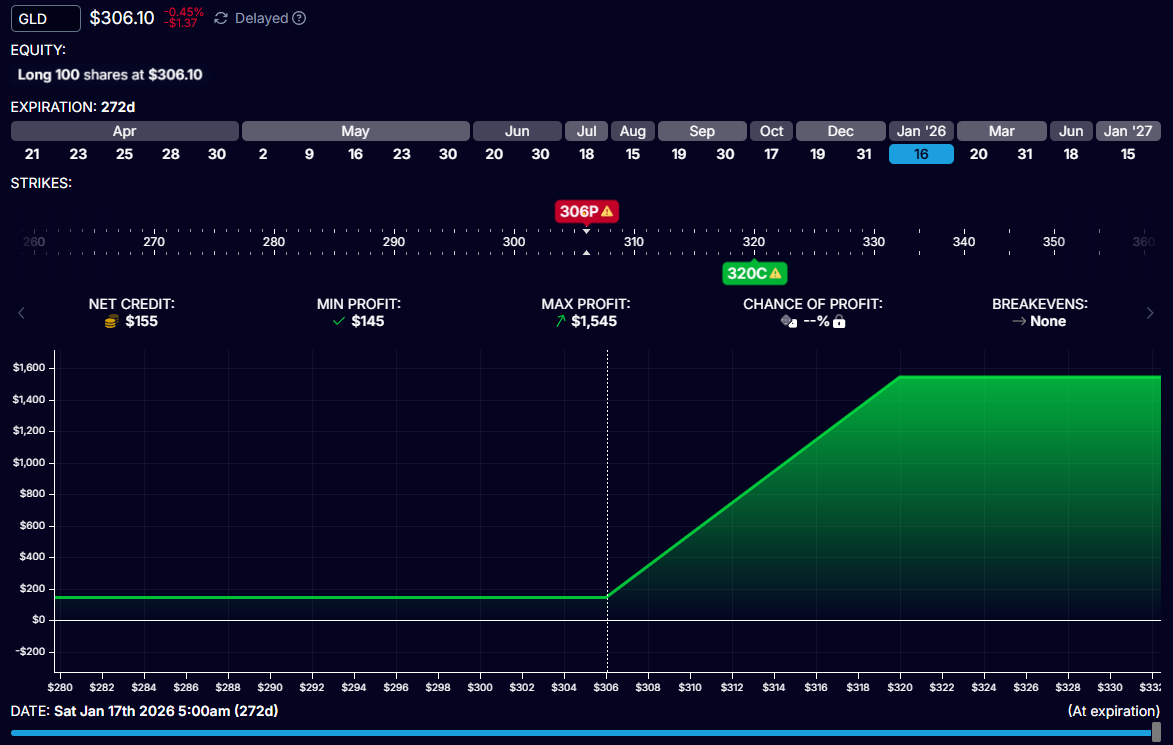Open the Delayed help question mark icon
The image size is (1173, 745).
click(299, 18)
